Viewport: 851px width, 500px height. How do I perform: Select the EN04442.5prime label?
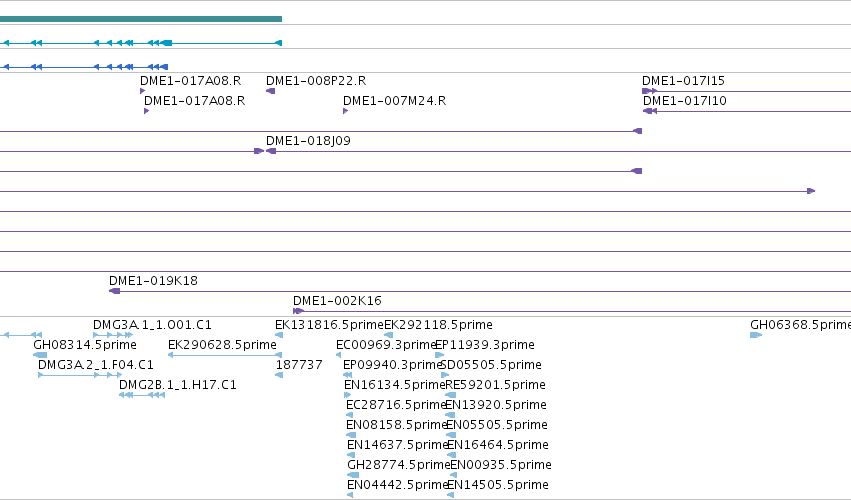(x=397, y=486)
